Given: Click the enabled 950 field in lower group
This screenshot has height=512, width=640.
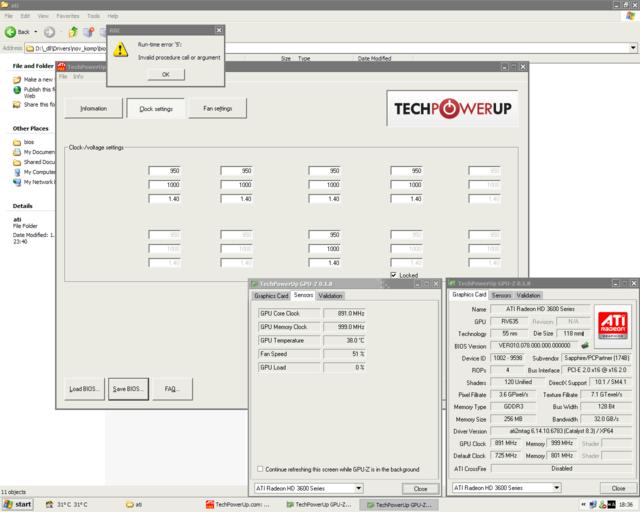Looking at the screenshot, I should [x=324, y=235].
